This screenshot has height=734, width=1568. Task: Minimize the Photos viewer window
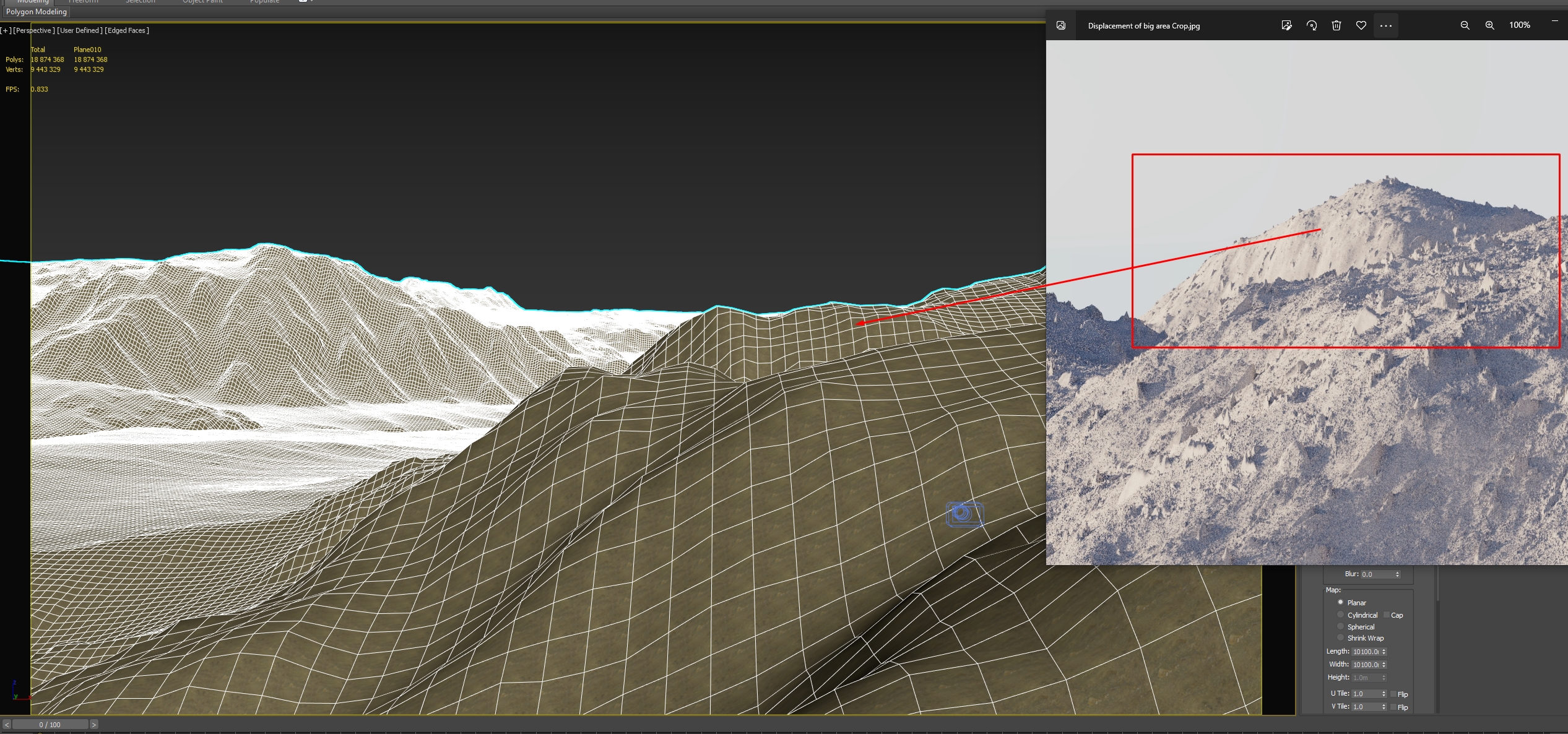coord(1555,21)
